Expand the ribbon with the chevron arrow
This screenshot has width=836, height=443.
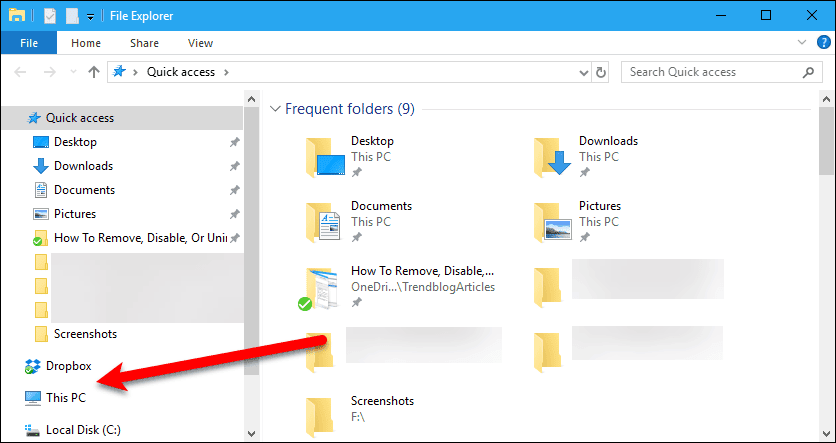pos(800,43)
